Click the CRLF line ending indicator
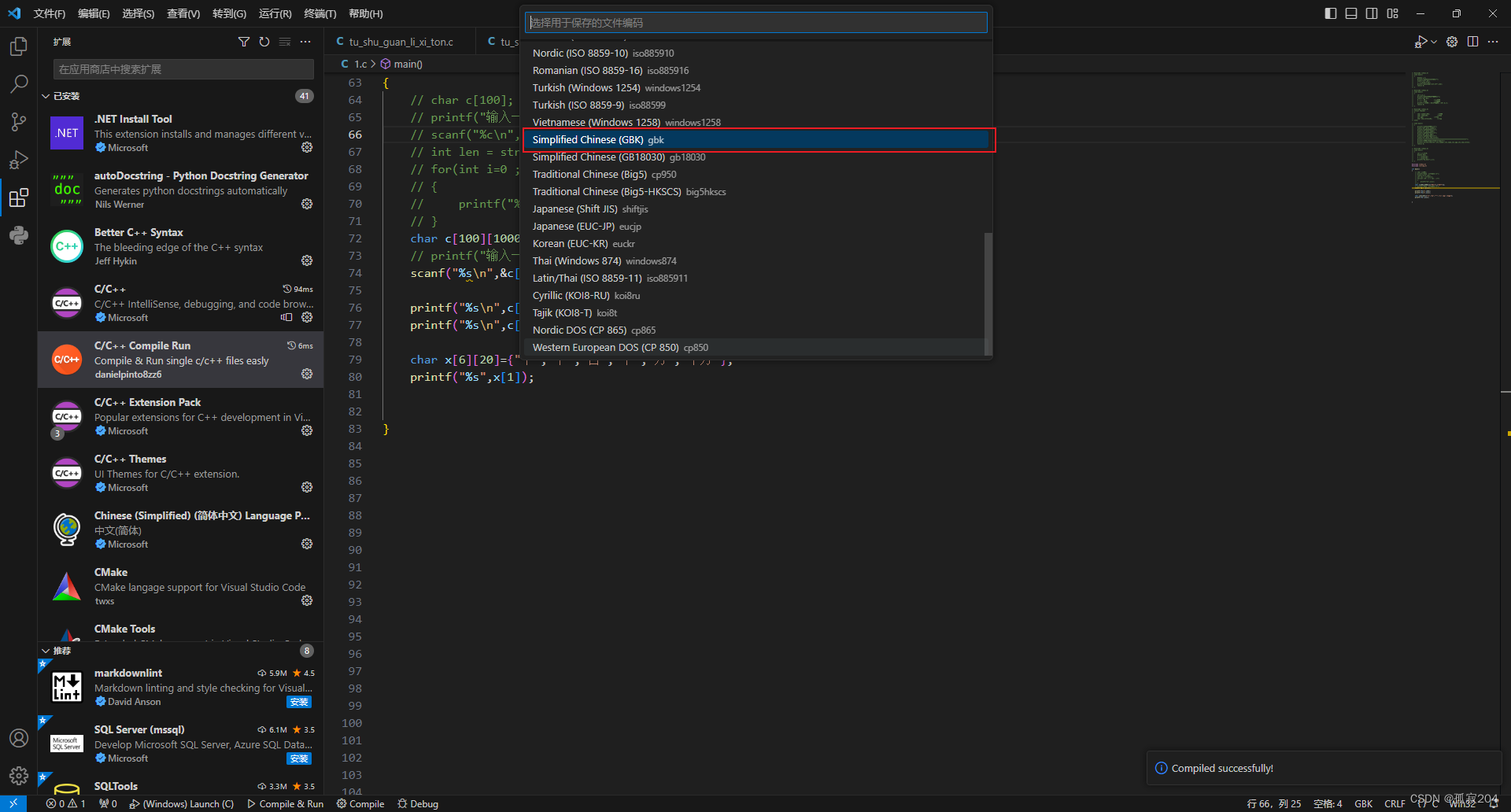Viewport: 1511px width, 812px height. point(1395,803)
